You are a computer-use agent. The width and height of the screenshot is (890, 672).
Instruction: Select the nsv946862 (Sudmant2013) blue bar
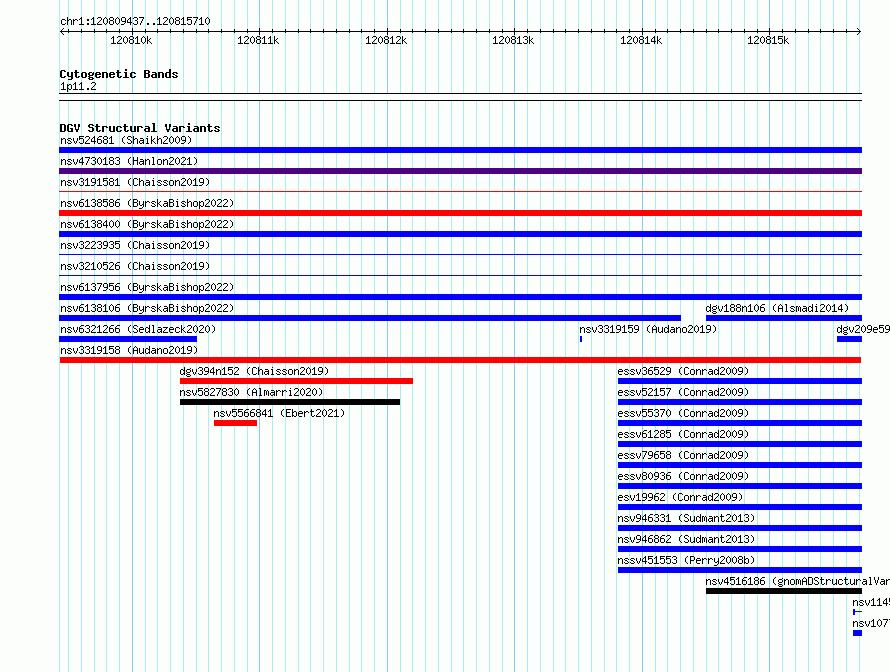coord(740,549)
